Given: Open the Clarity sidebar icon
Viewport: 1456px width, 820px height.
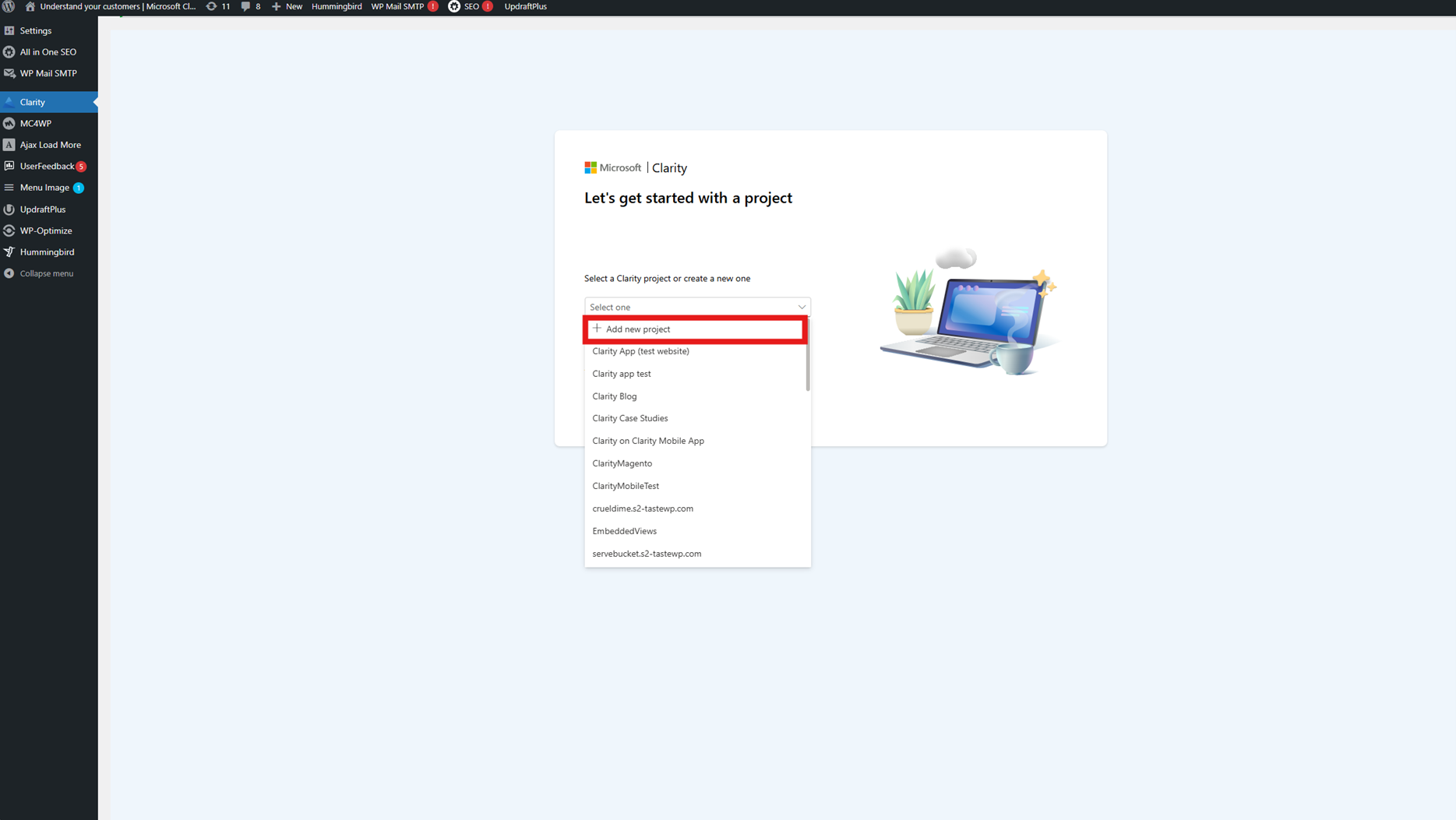Looking at the screenshot, I should [9, 101].
